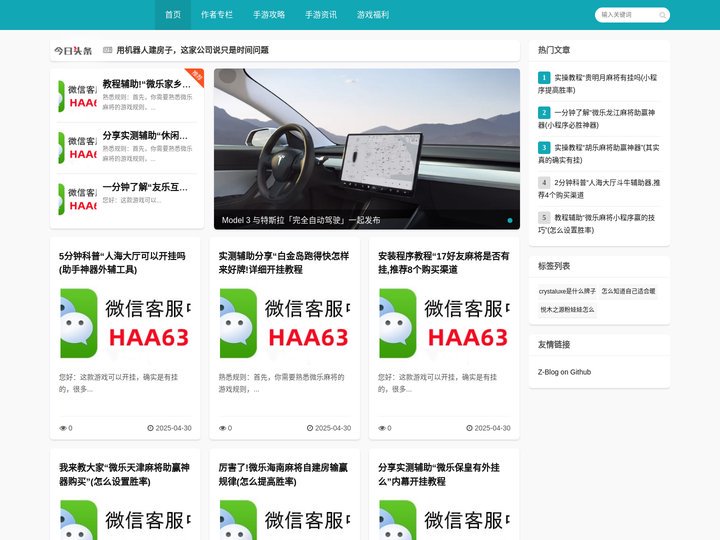Click the clock icon on 白金岛跑得快 card

coord(310,428)
